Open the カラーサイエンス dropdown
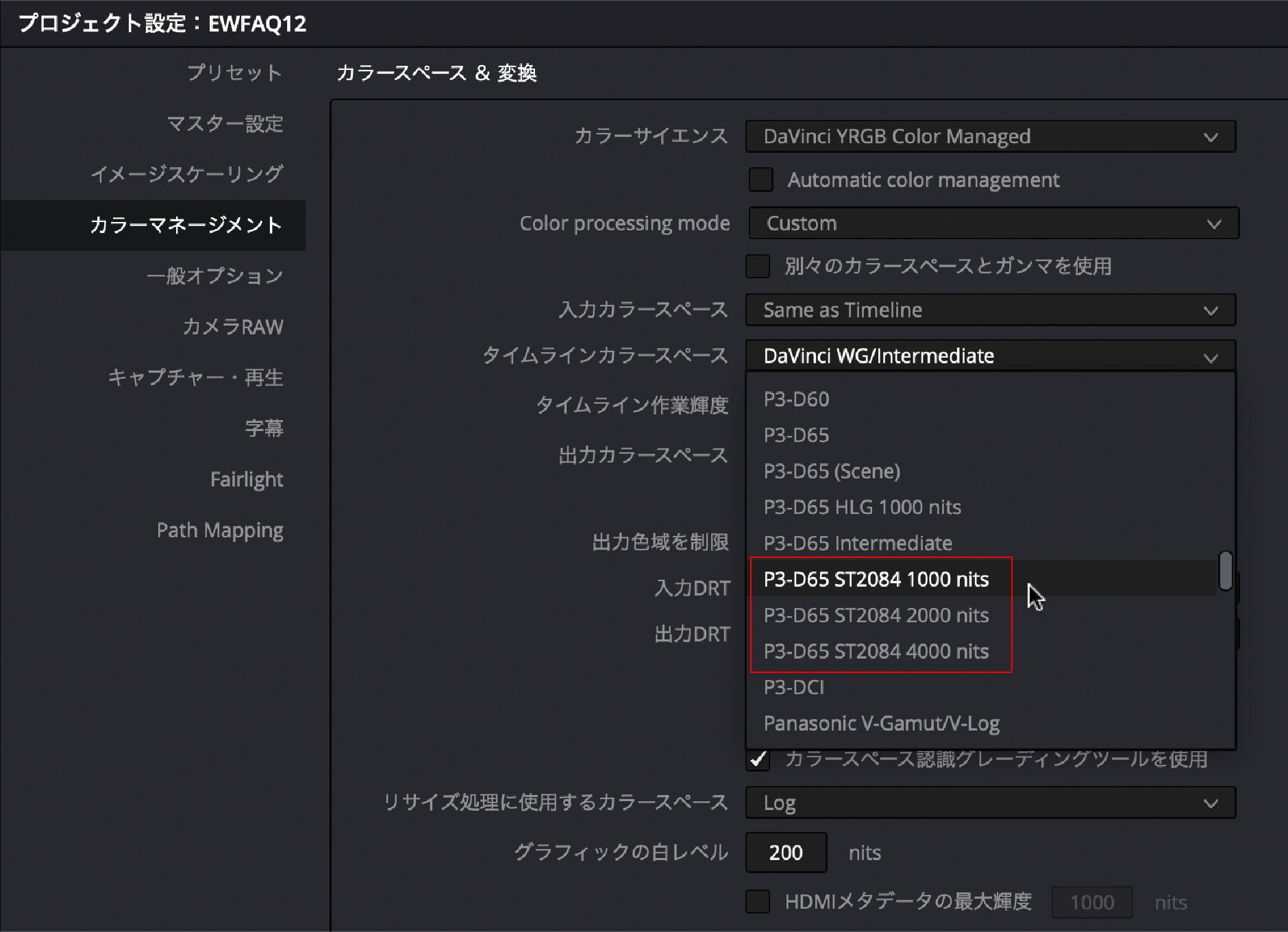The width and height of the screenshot is (1288, 932). (991, 136)
